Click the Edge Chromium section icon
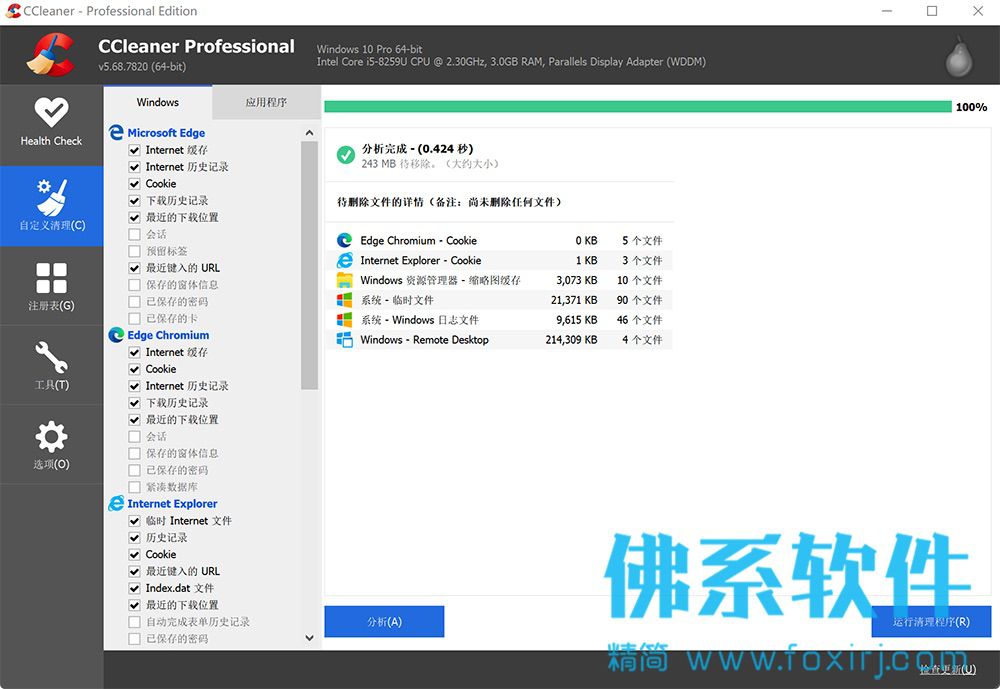 [116, 335]
